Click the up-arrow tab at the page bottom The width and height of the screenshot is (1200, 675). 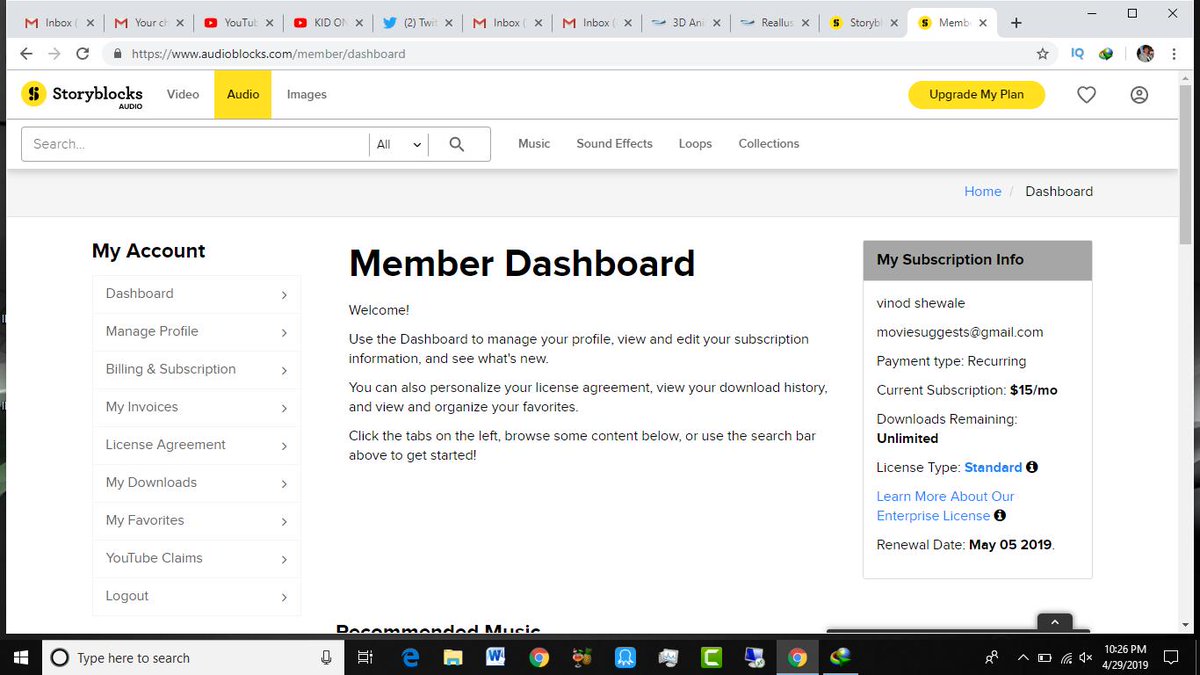coord(1054,622)
